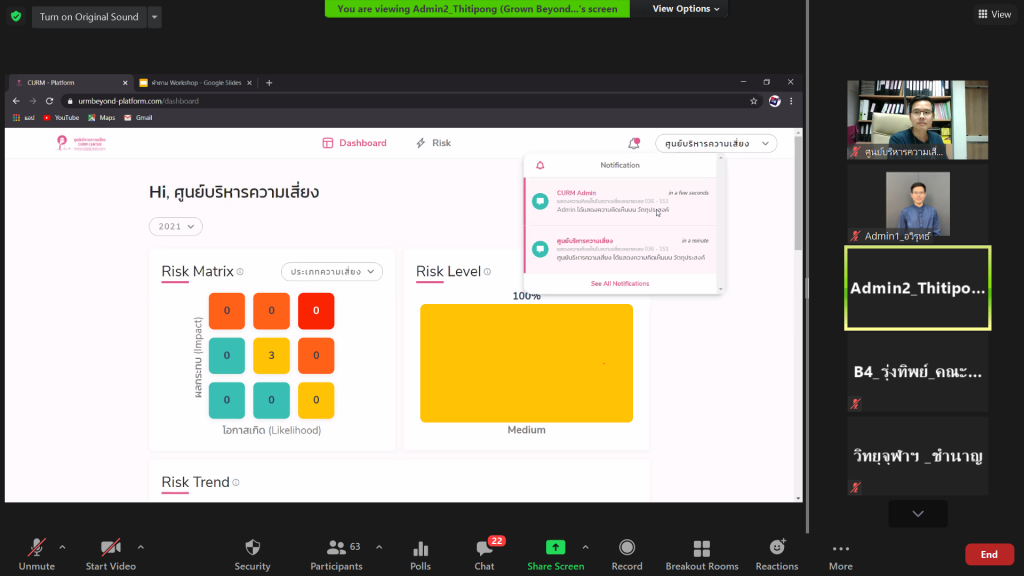The height and width of the screenshot is (576, 1024).
Task: Expand video settings caret next to Start Video
Action: pos(141,547)
